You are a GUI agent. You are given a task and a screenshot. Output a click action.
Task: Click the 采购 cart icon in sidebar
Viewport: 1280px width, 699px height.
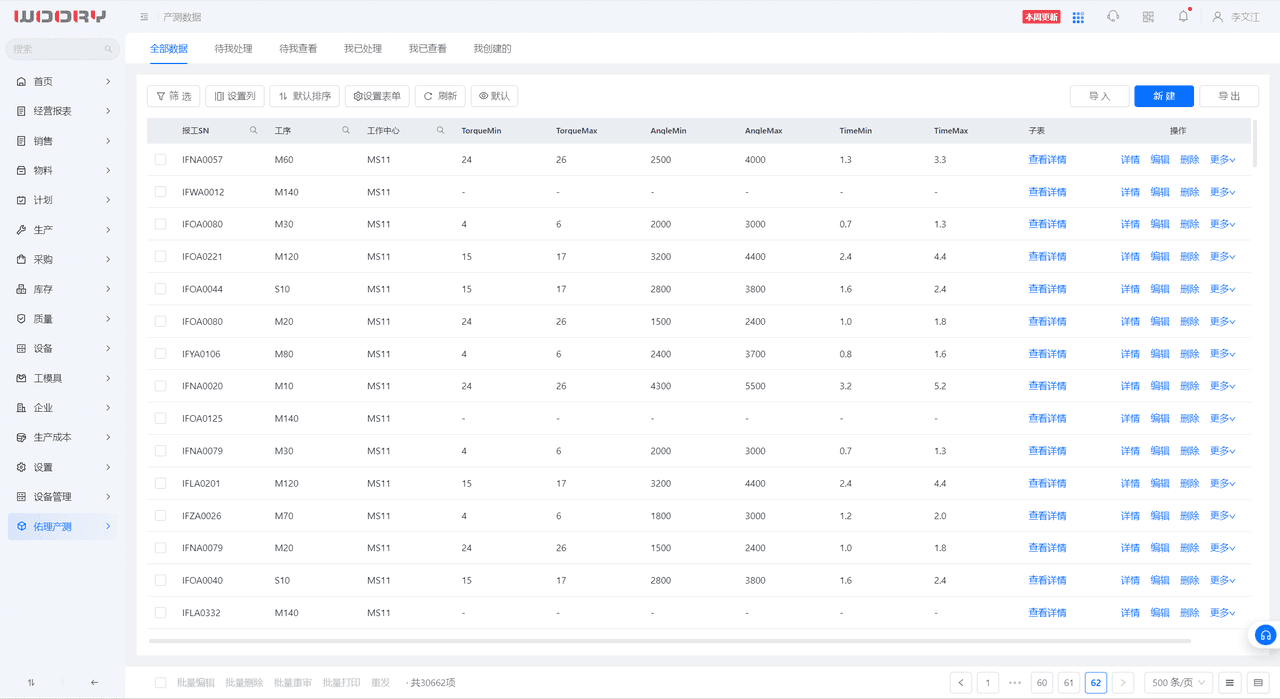pyautogui.click(x=22, y=260)
